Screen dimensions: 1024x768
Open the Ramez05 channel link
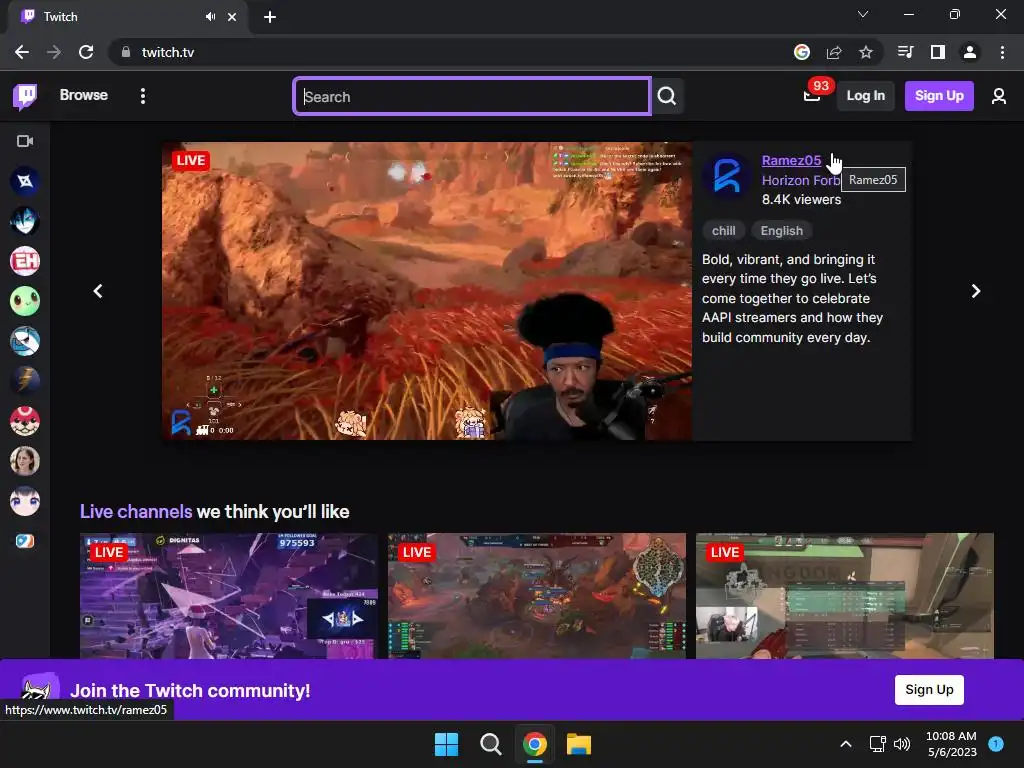click(x=792, y=160)
